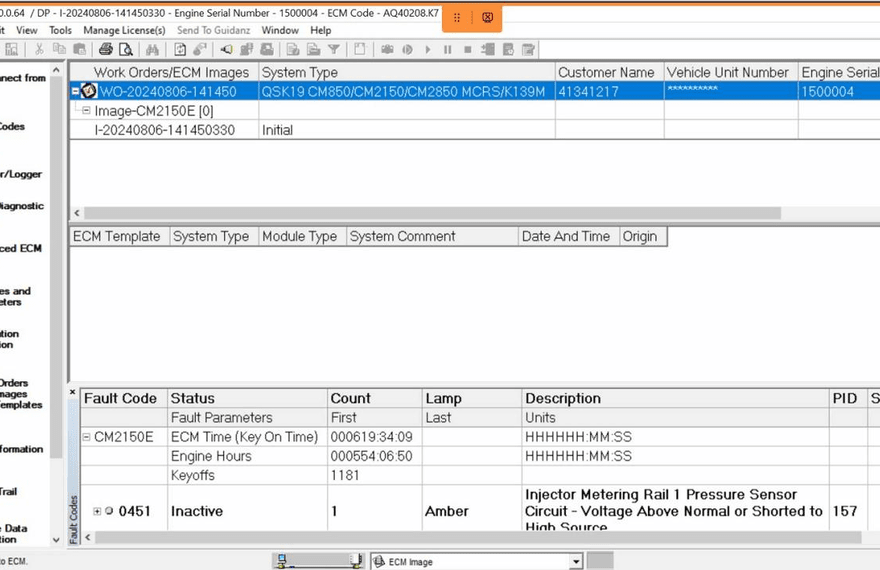This screenshot has height=570, width=880.
Task: Click the chart icon at the toolbar start
Action: click(12, 49)
